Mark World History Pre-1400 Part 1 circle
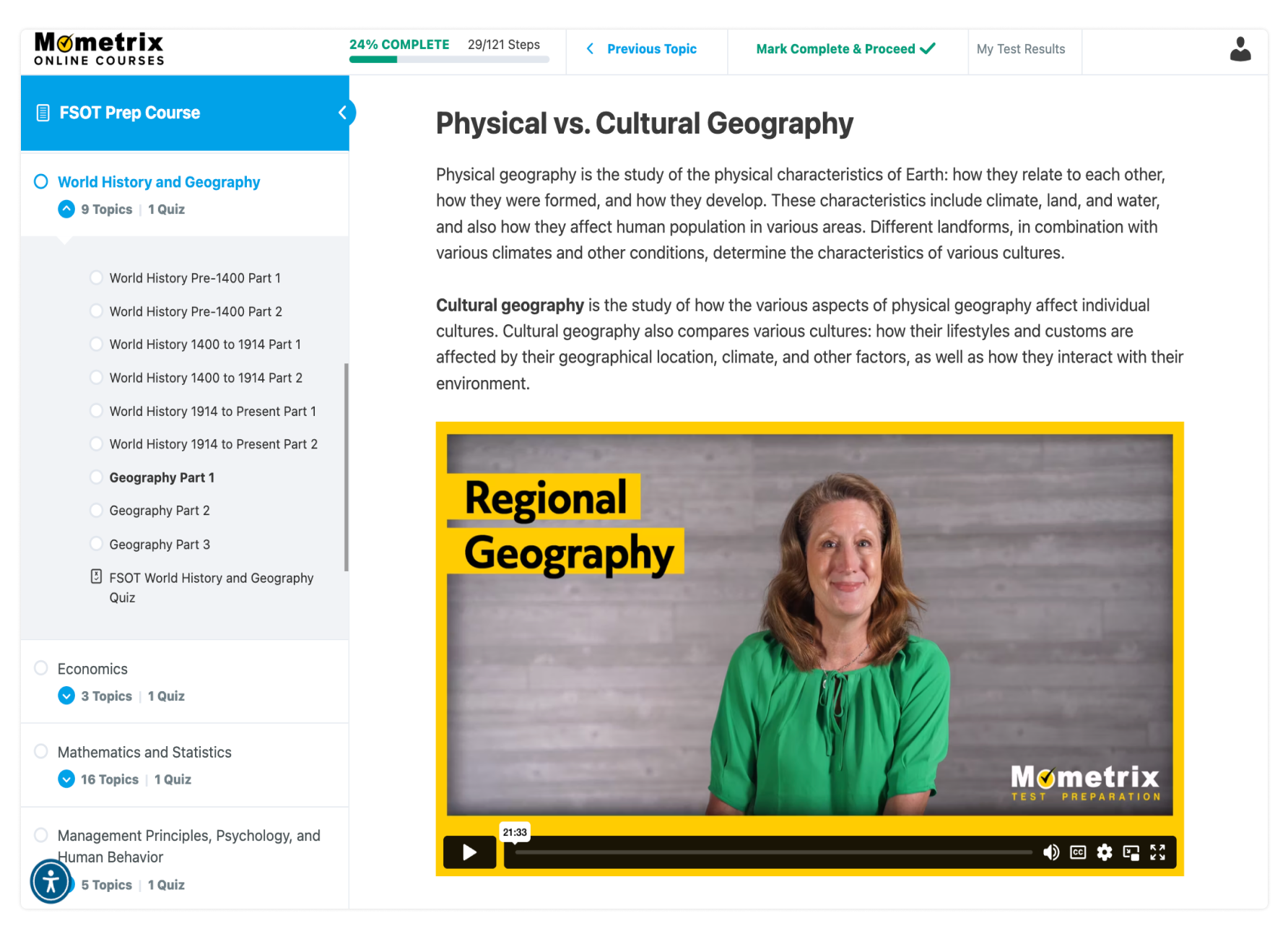Screen dimensions: 1288x939 point(96,278)
